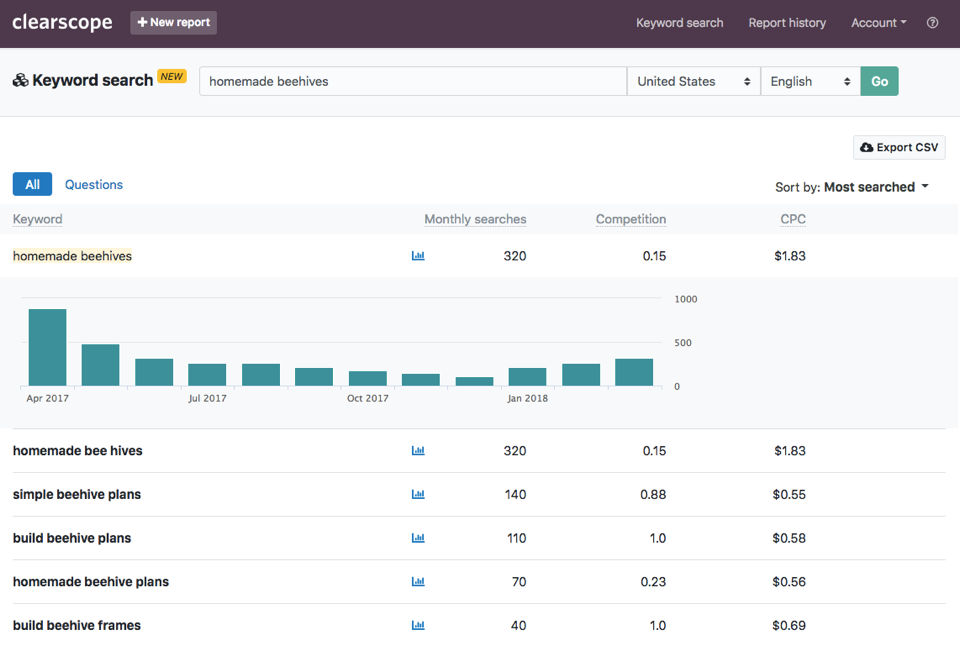This screenshot has height=646, width=960.
Task: Open chart icon for build beehive frames
Action: [x=418, y=626]
